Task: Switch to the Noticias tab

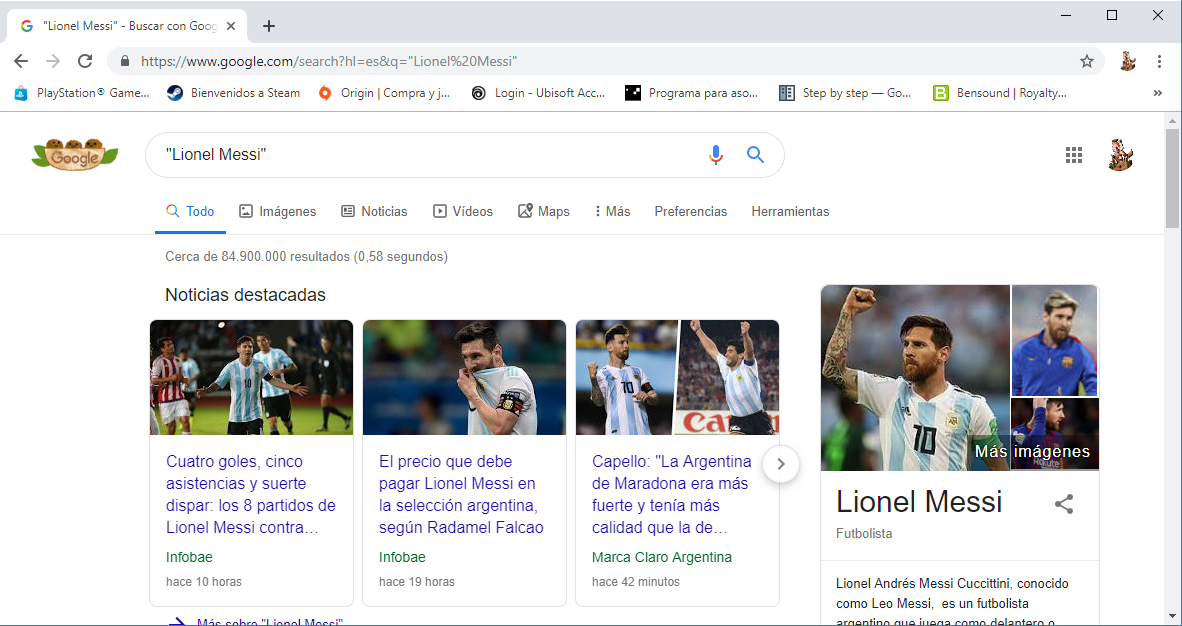Action: point(374,211)
